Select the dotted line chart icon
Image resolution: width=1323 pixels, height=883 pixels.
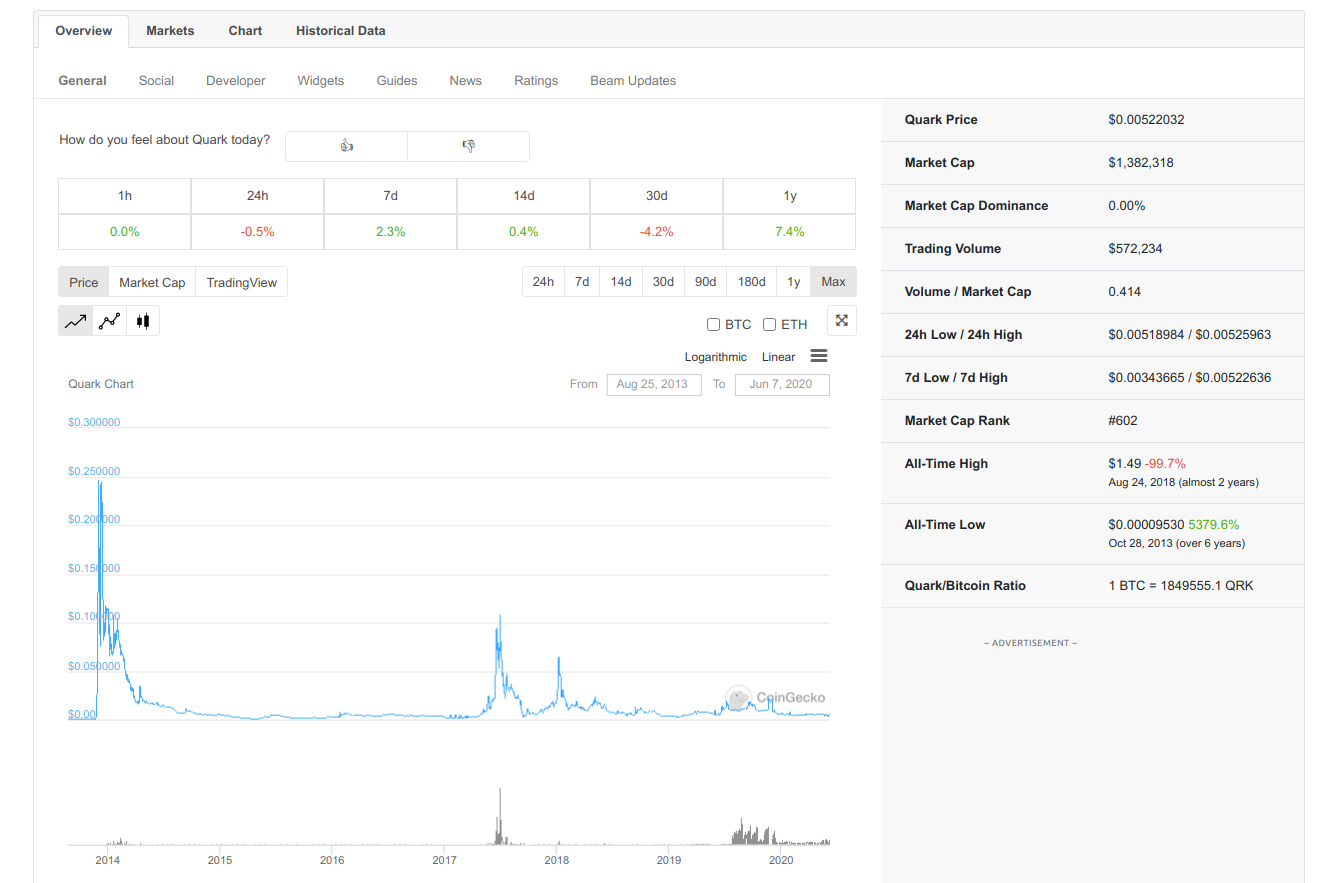click(x=109, y=321)
